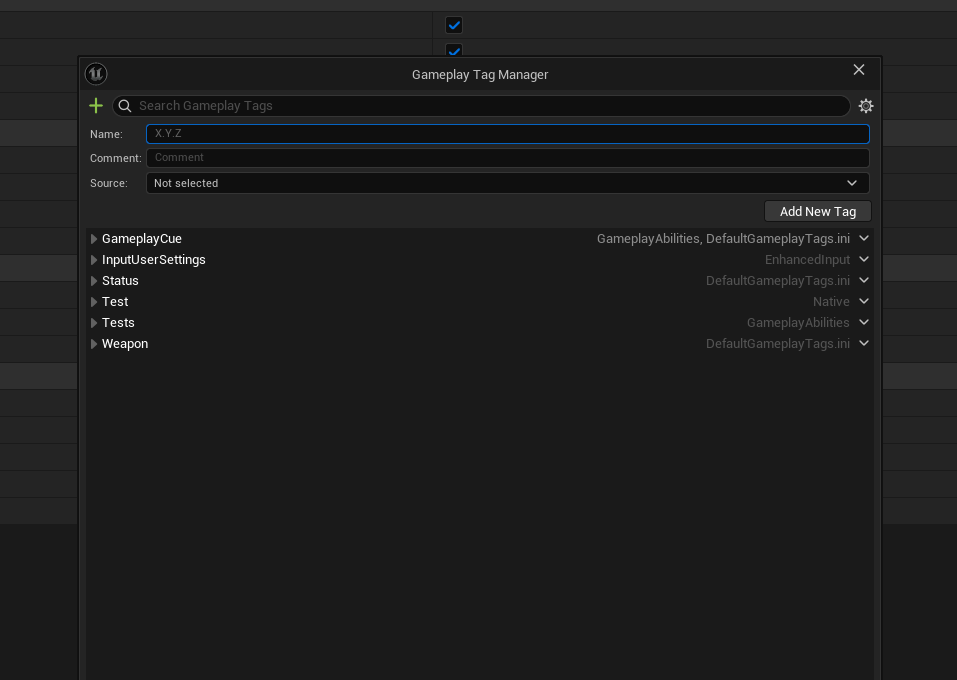Open the Tests row options chevron
The height and width of the screenshot is (680, 957).
click(x=864, y=322)
